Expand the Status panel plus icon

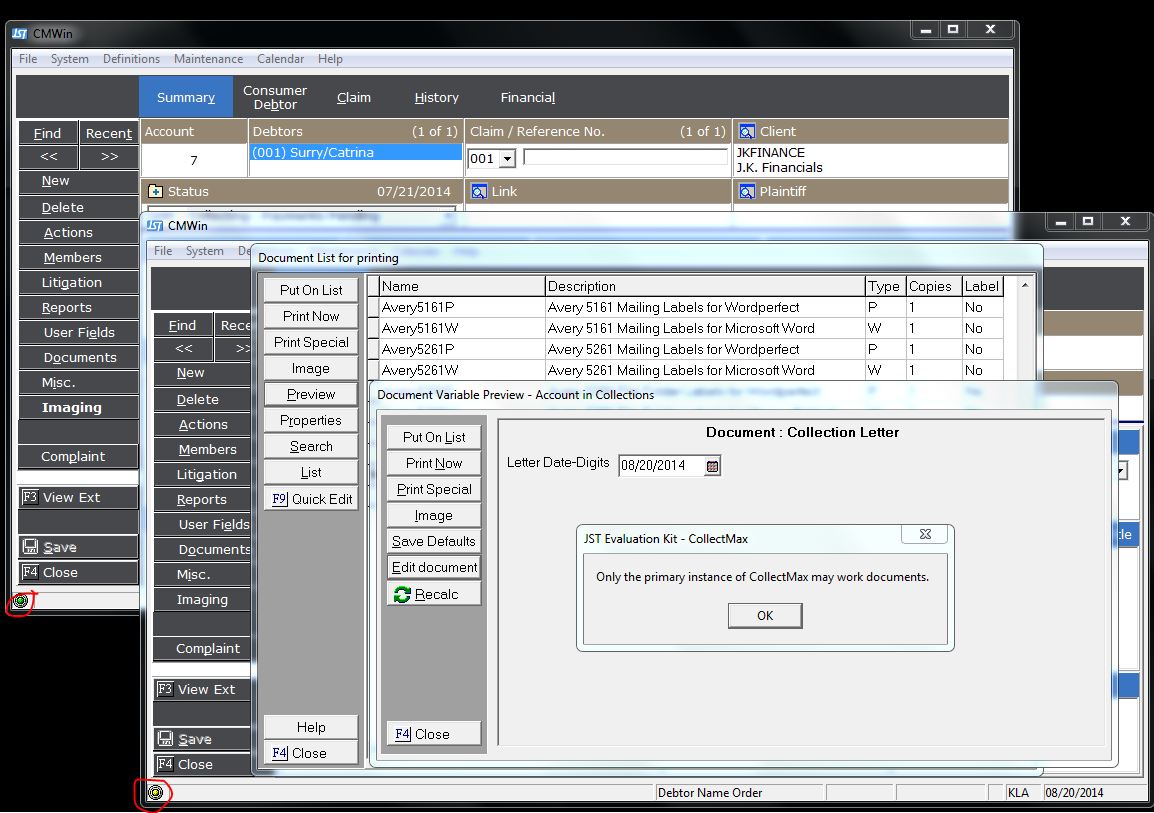point(155,191)
